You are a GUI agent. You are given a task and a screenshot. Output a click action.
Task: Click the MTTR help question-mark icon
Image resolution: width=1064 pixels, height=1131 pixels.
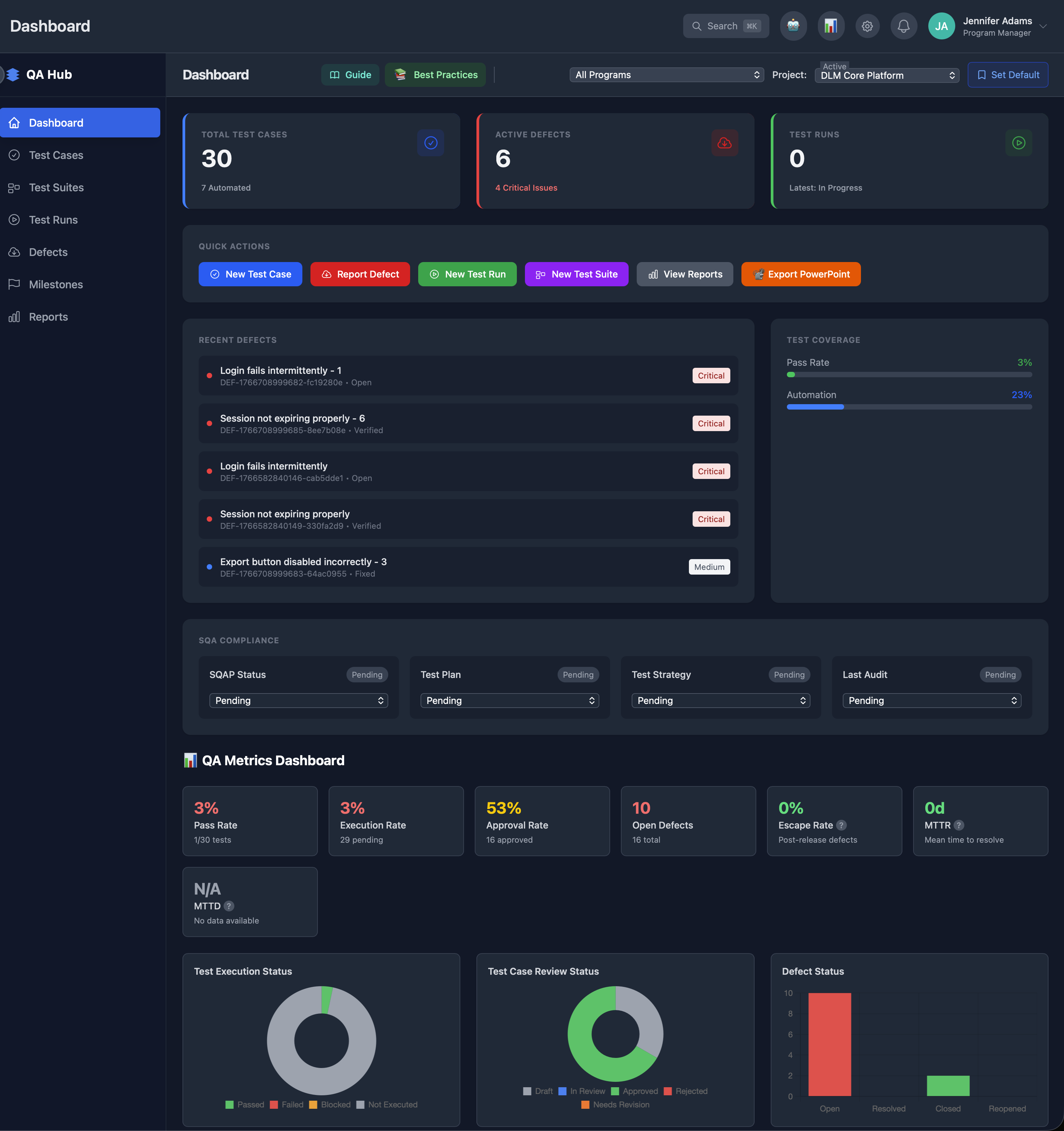pyautogui.click(x=959, y=825)
